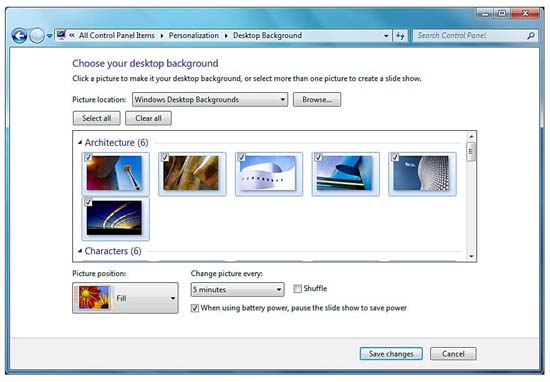Click the Control Panel icon in address bar

61,35
